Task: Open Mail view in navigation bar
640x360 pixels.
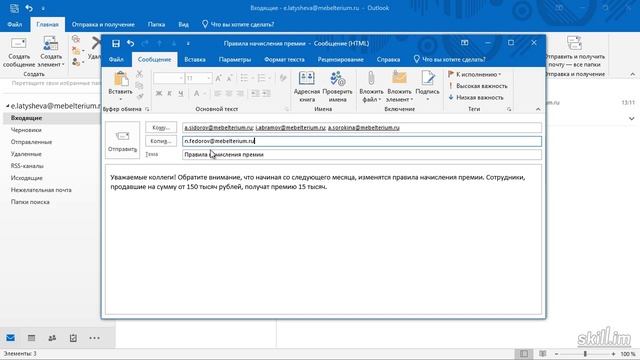Action: pos(11,338)
